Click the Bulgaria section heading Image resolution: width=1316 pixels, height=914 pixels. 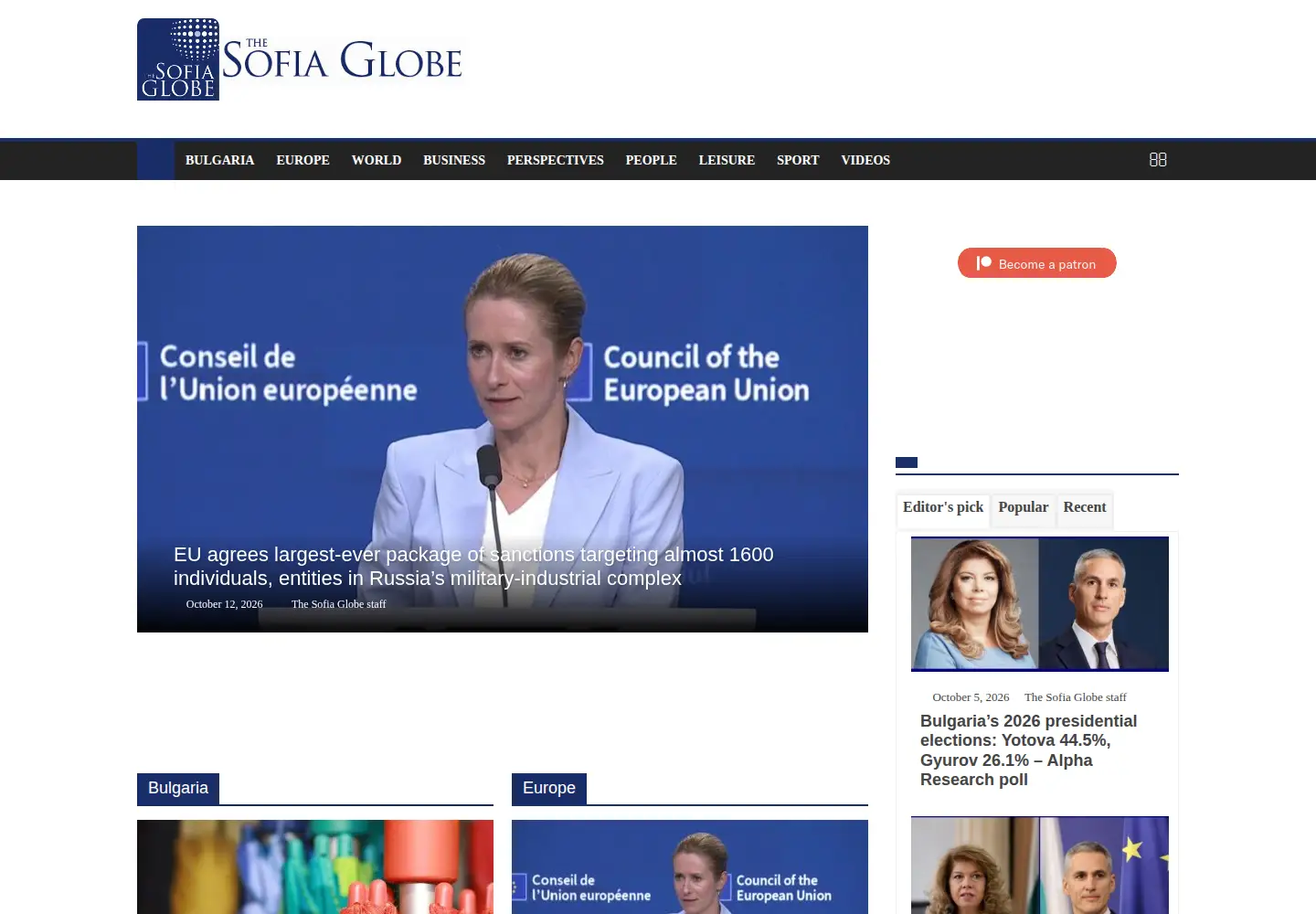click(178, 788)
